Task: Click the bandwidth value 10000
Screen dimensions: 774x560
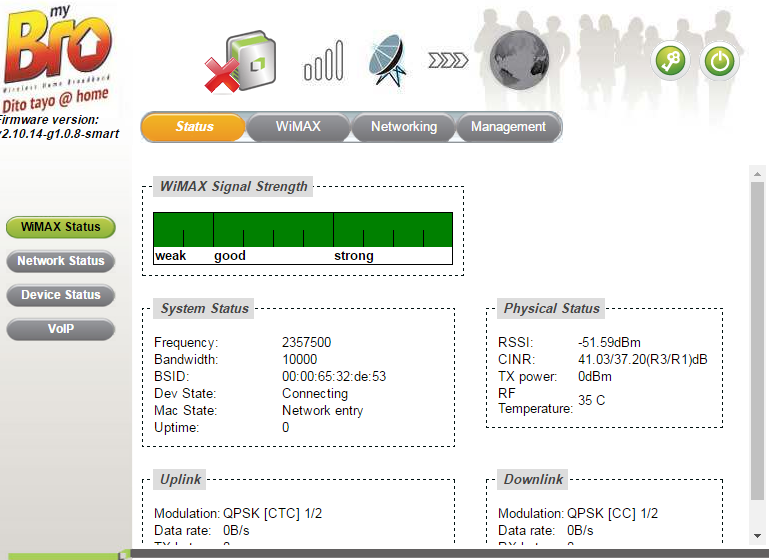Action: coord(300,360)
